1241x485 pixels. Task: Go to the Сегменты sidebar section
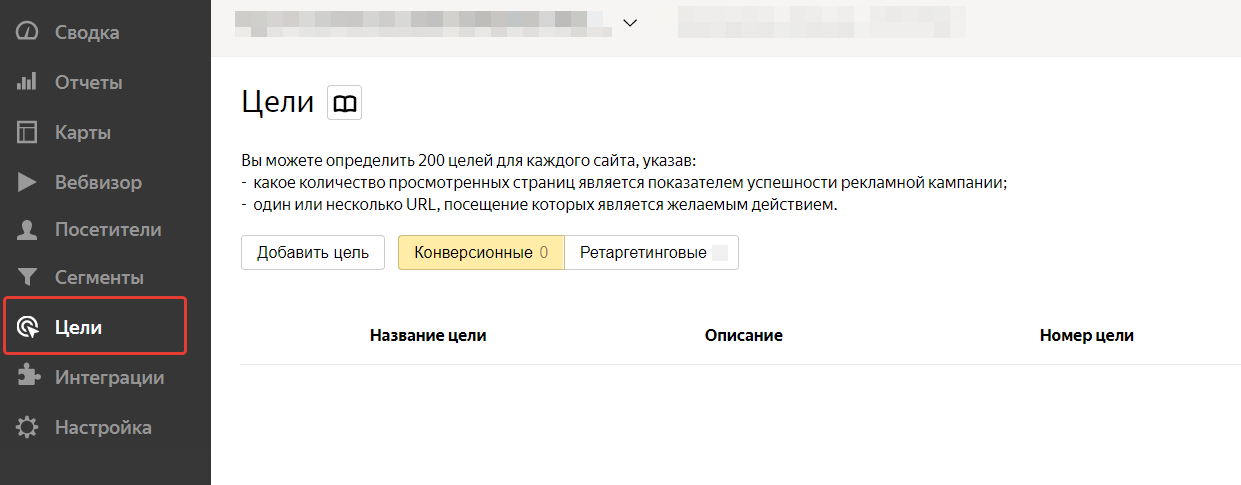[x=99, y=277]
